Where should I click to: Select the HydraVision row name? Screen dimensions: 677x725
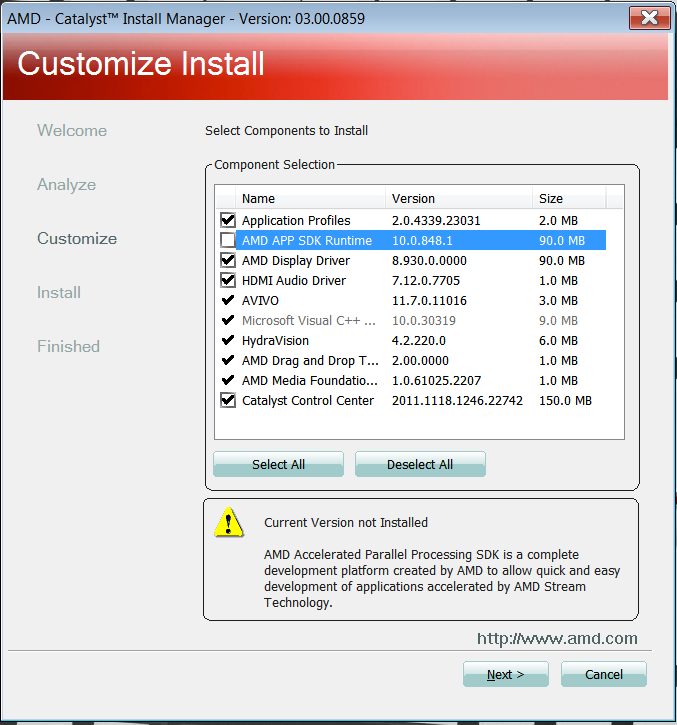pyautogui.click(x=275, y=341)
